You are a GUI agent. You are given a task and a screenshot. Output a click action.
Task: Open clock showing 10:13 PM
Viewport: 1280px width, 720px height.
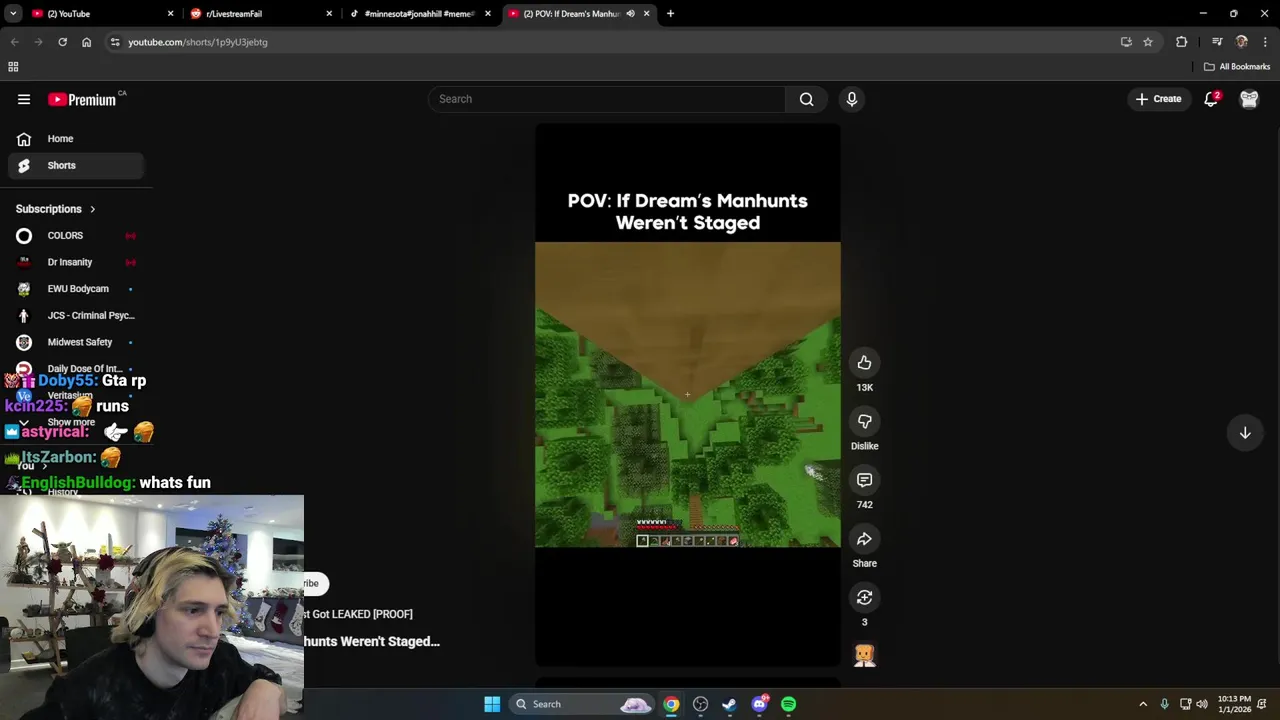pyautogui.click(x=1234, y=704)
